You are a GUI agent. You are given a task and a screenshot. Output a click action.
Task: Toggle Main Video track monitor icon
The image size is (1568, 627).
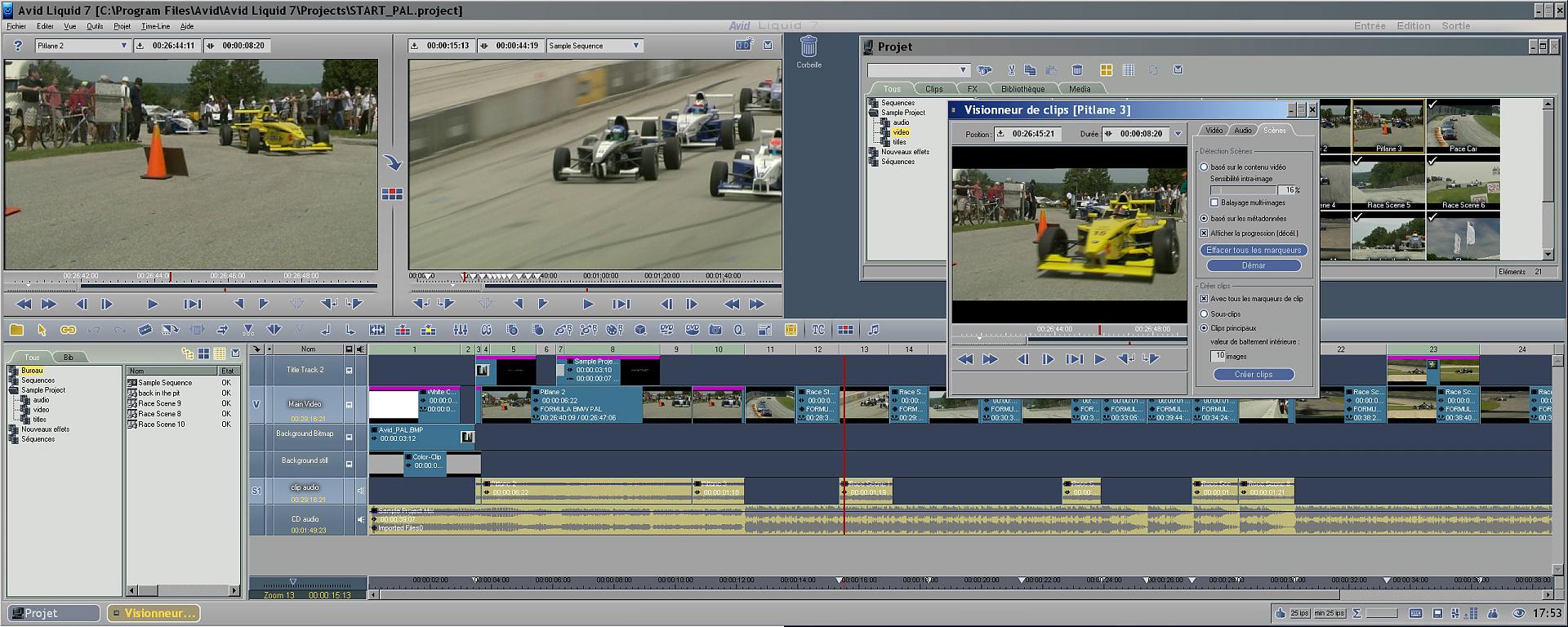[x=349, y=404]
